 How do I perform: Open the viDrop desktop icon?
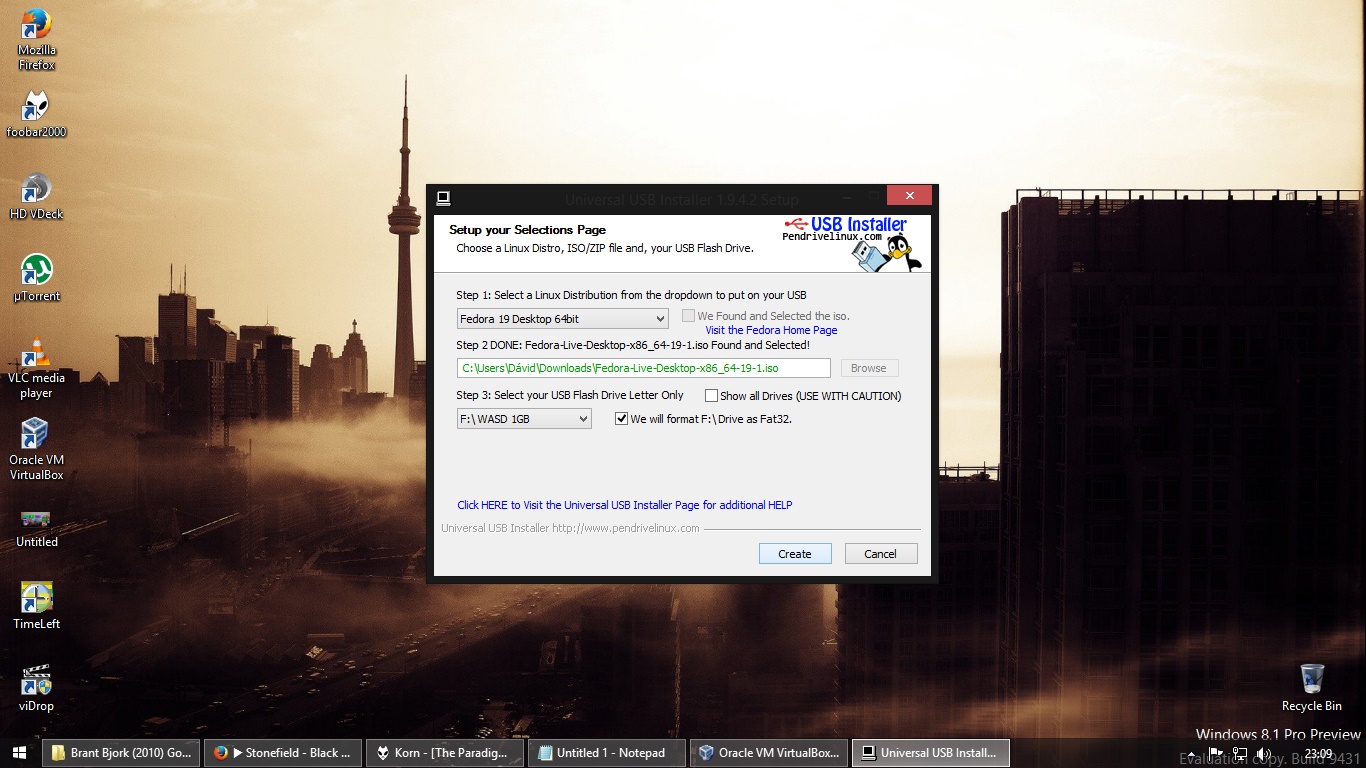point(35,682)
